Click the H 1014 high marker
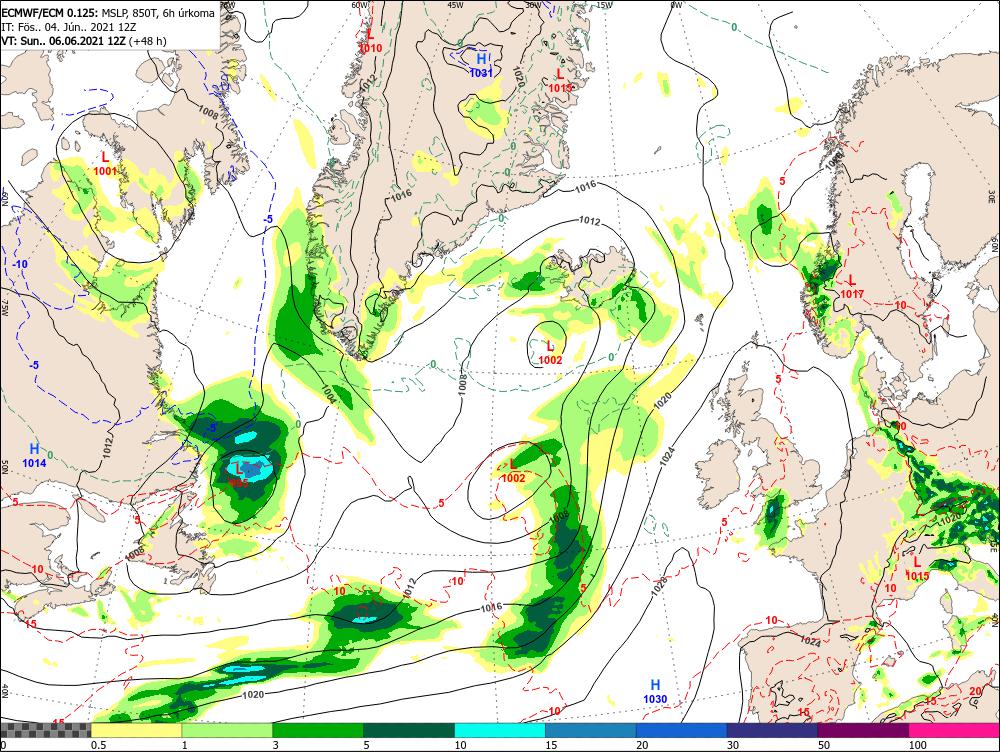The image size is (1000, 752). (x=34, y=456)
